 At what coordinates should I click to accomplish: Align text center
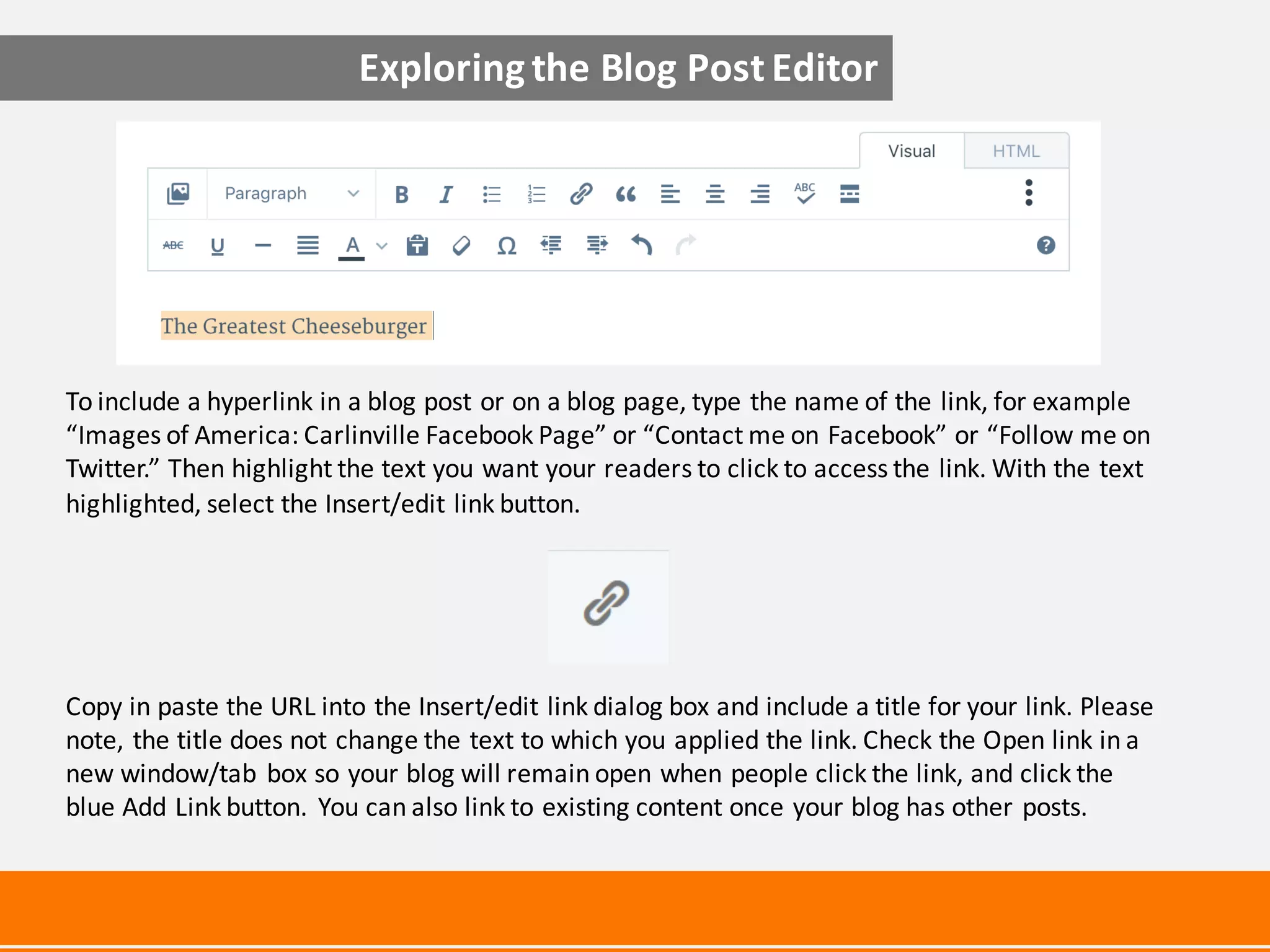715,195
